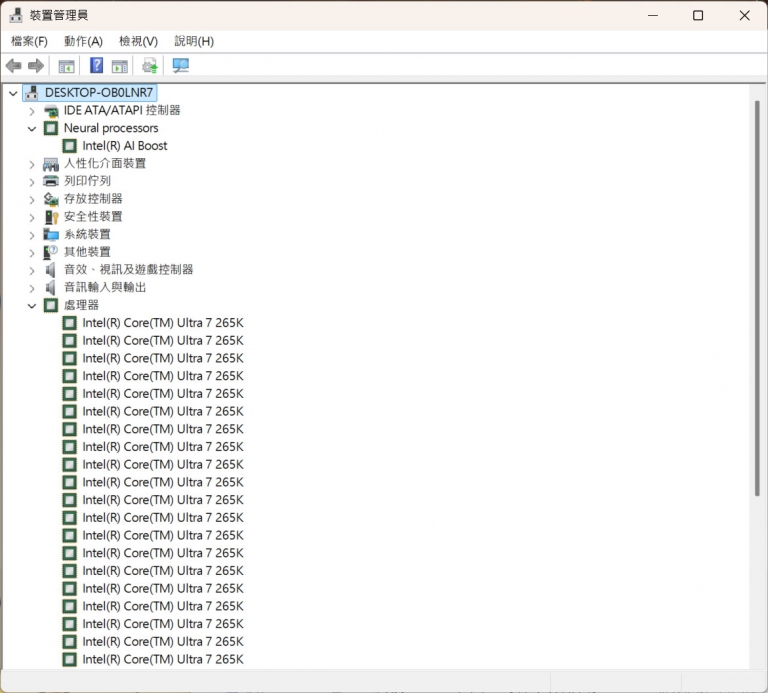Viewport: 768px width, 693px height.
Task: Select the '安全性裝置' label
Action: 93,216
